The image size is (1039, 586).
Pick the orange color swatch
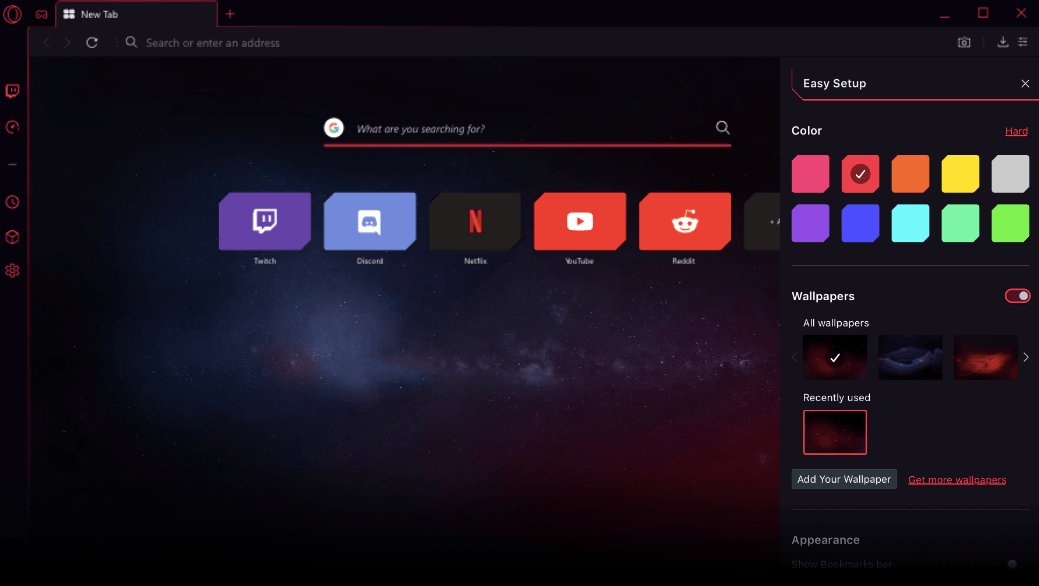tap(910, 174)
